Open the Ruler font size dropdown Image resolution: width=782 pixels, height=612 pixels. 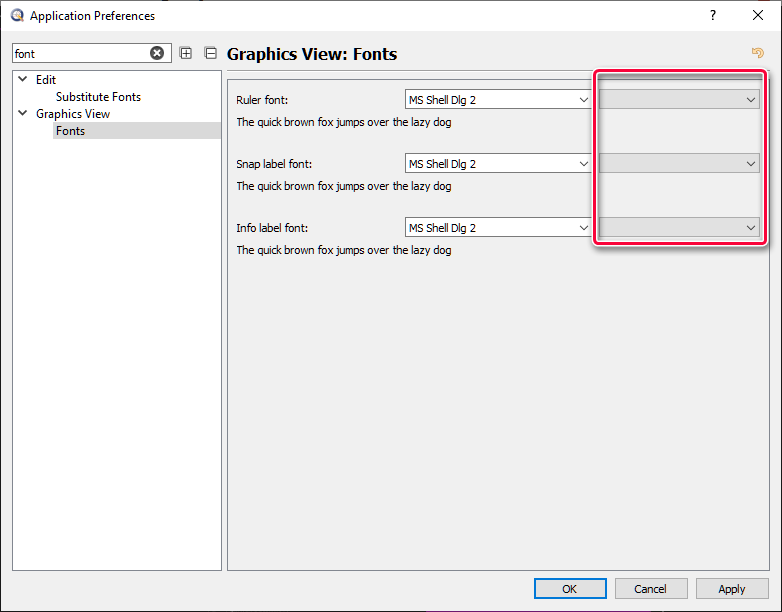click(679, 100)
